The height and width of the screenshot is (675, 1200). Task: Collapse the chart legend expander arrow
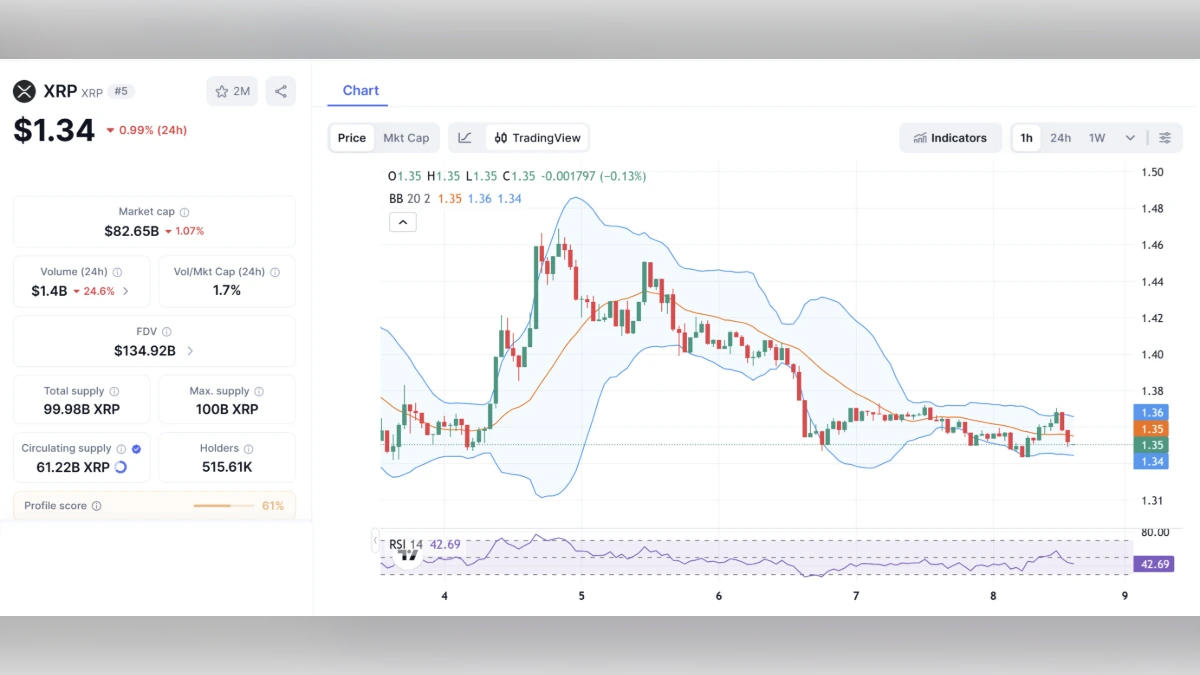(x=402, y=221)
